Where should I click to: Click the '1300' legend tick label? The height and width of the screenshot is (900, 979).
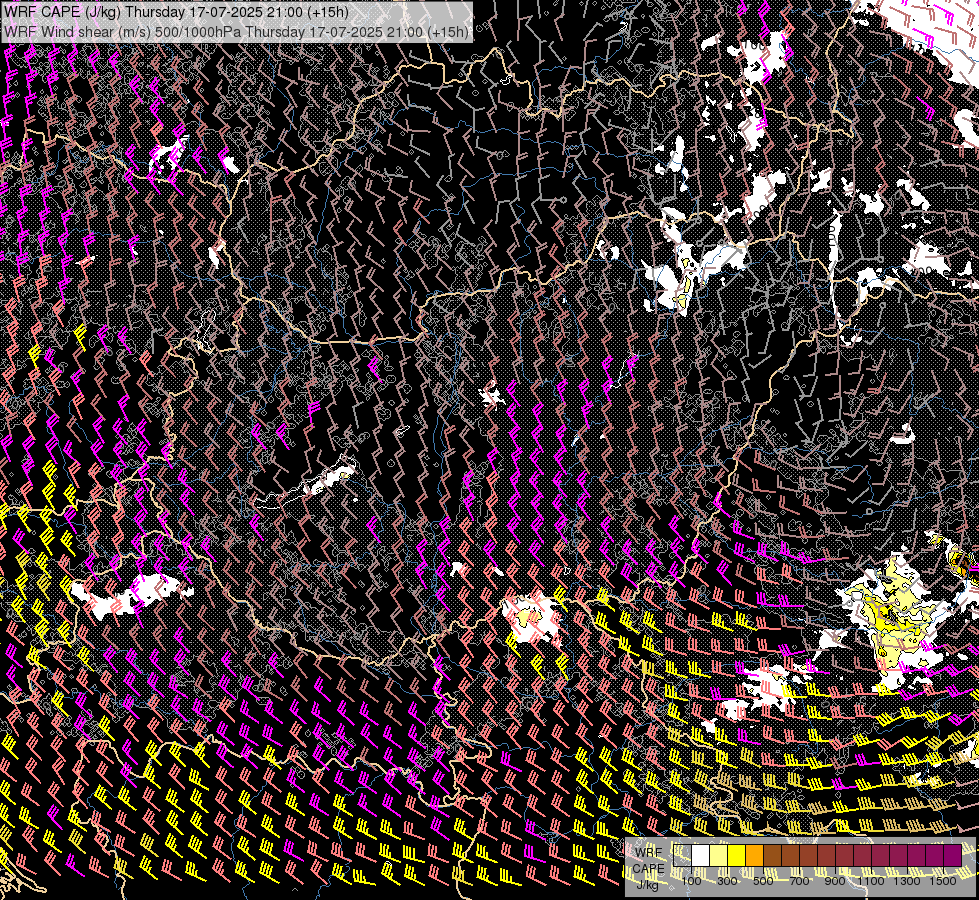point(907,881)
